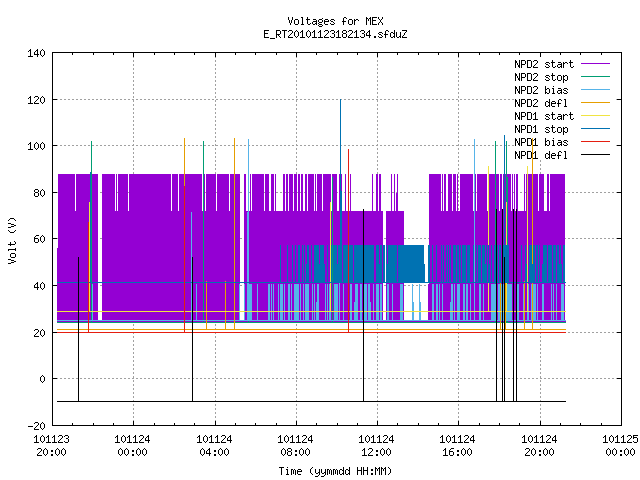Click the purple NPD2 start legend line
This screenshot has height=480, width=640.
[596, 64]
